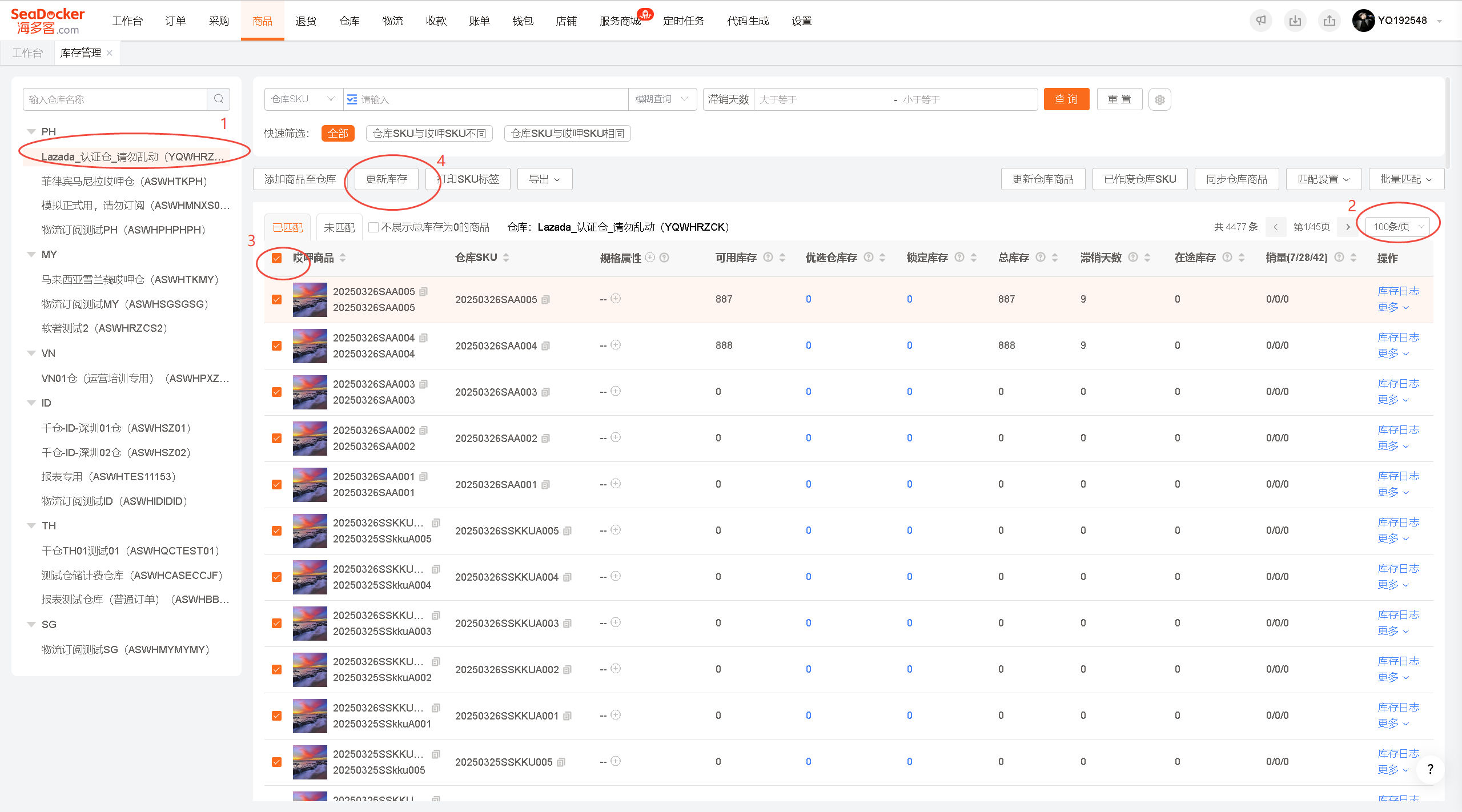Viewport: 1462px width, 812px height.
Task: Copy product name 20250326SAA005
Action: coord(424,292)
